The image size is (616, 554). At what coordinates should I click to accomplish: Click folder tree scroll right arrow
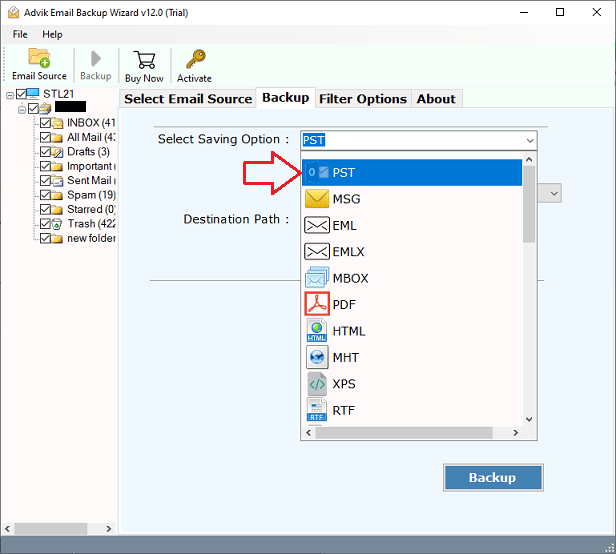click(108, 529)
